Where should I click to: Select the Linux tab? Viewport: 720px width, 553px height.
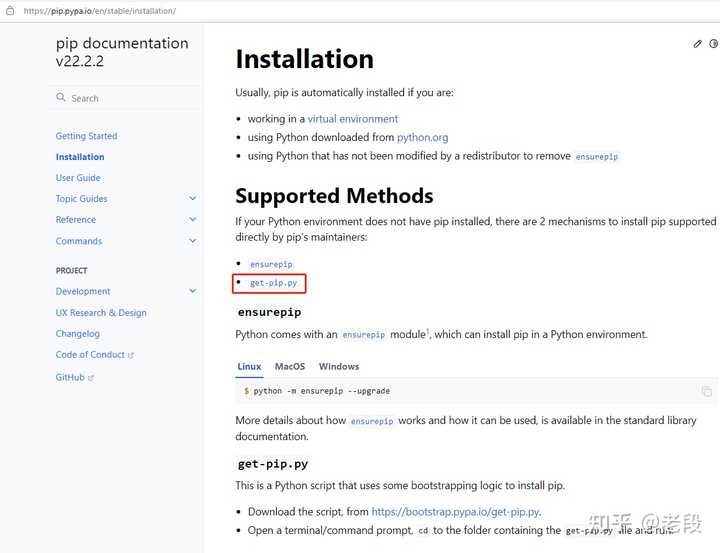pyautogui.click(x=249, y=367)
